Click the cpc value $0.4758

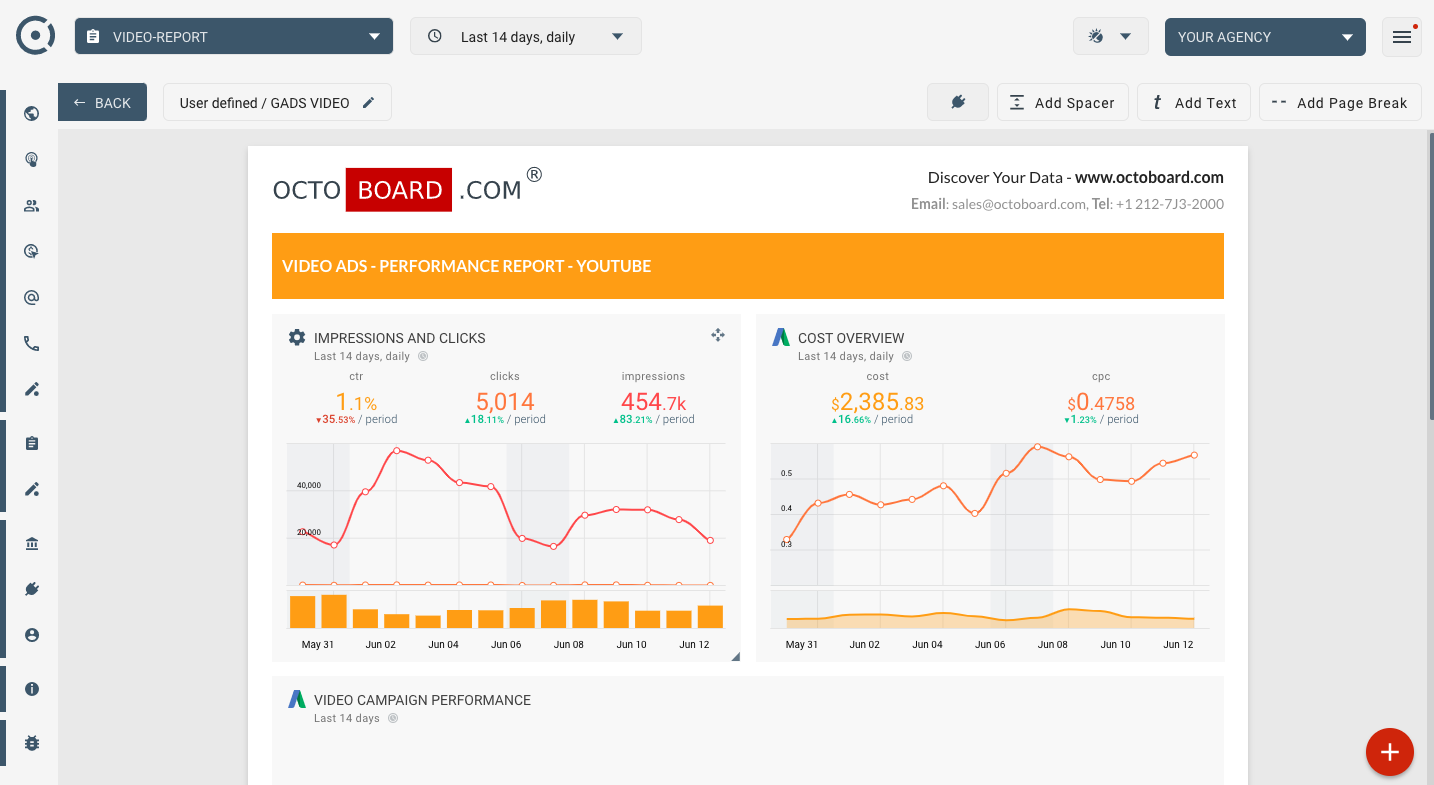point(1101,403)
